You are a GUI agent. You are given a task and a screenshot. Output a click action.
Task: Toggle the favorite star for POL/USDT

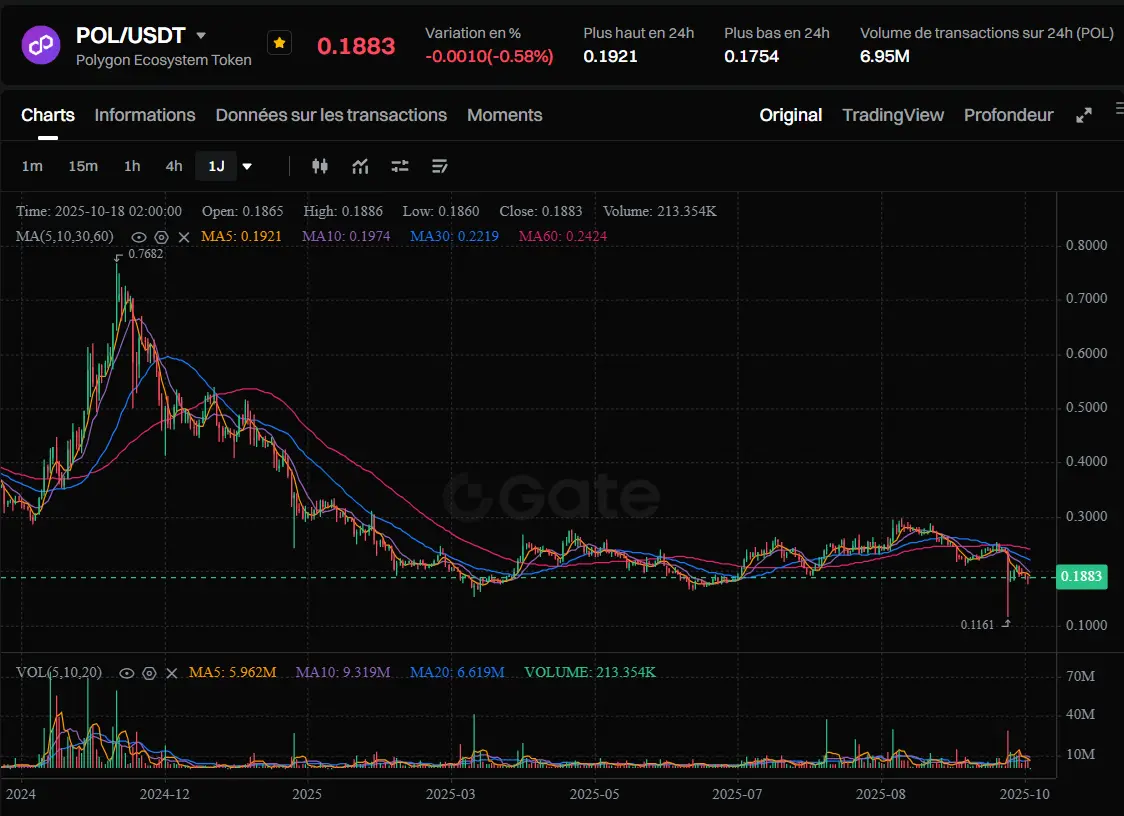click(280, 43)
